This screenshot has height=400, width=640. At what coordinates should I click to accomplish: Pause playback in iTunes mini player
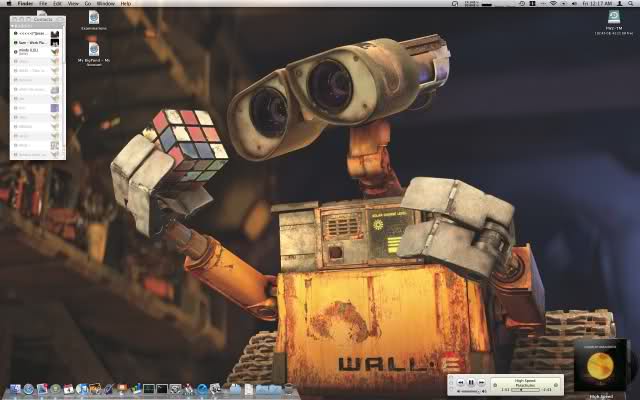coord(471,382)
